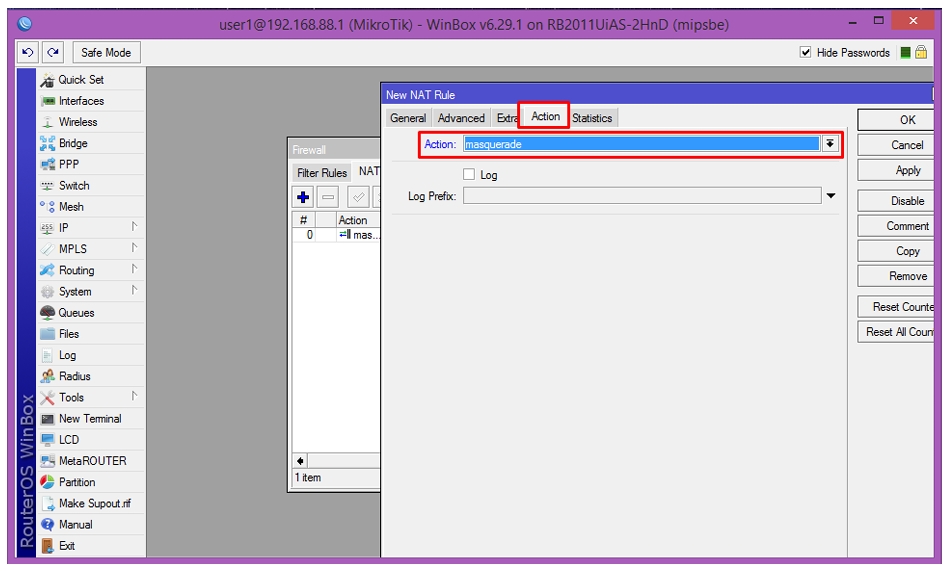949x571 pixels.
Task: Expand the System submenu
Action: point(134,291)
